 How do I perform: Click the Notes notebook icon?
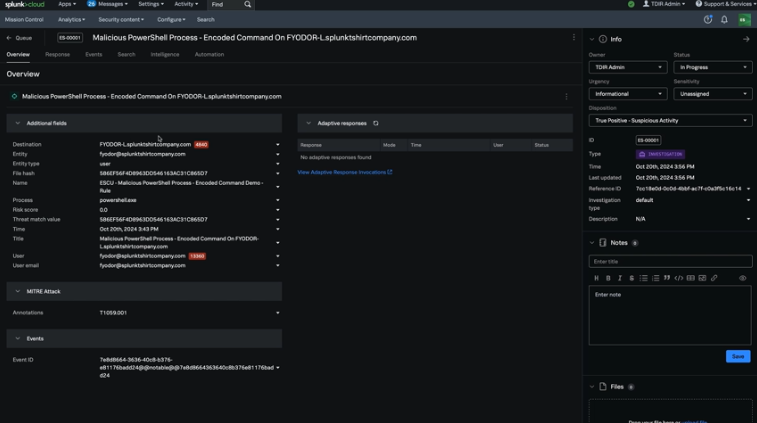(603, 242)
